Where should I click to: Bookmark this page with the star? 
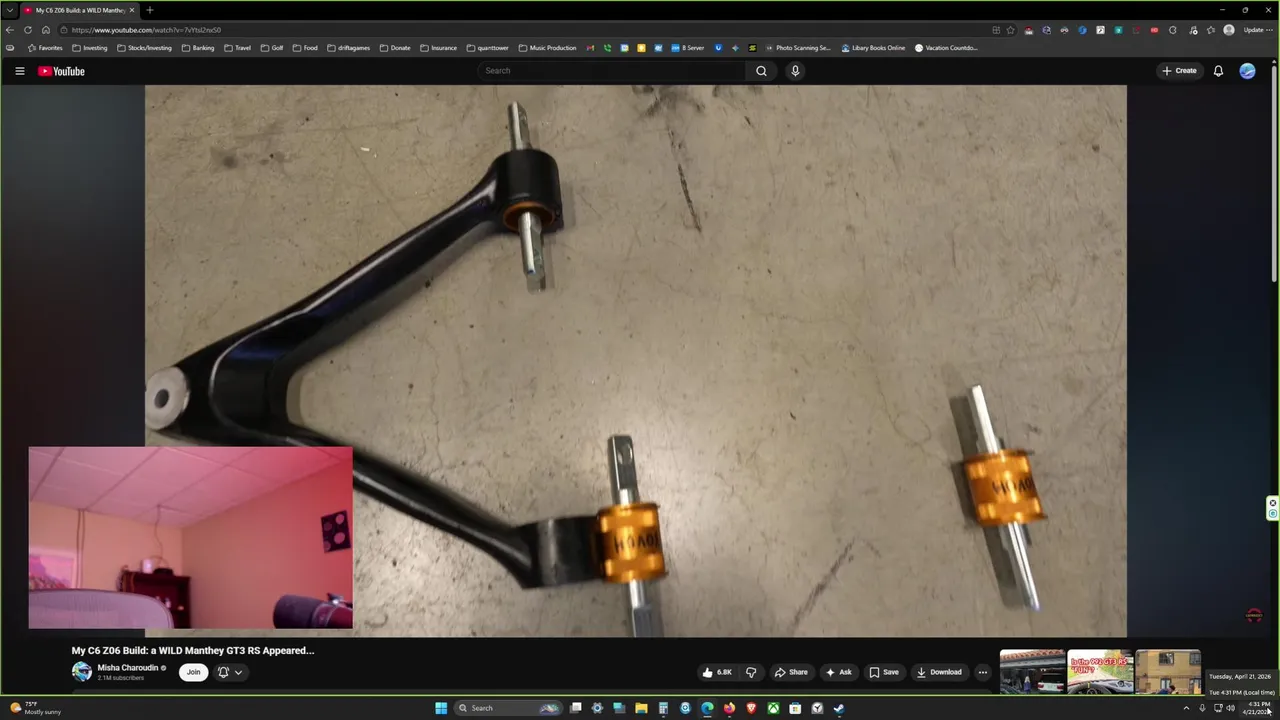tap(1010, 30)
